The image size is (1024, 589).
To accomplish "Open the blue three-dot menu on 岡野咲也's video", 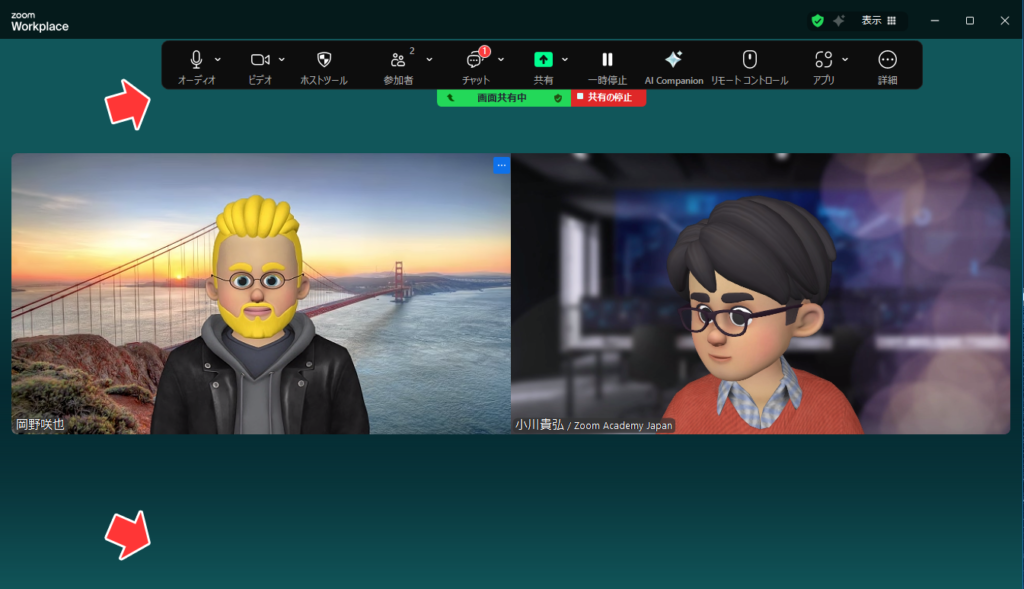I will pyautogui.click(x=502, y=165).
